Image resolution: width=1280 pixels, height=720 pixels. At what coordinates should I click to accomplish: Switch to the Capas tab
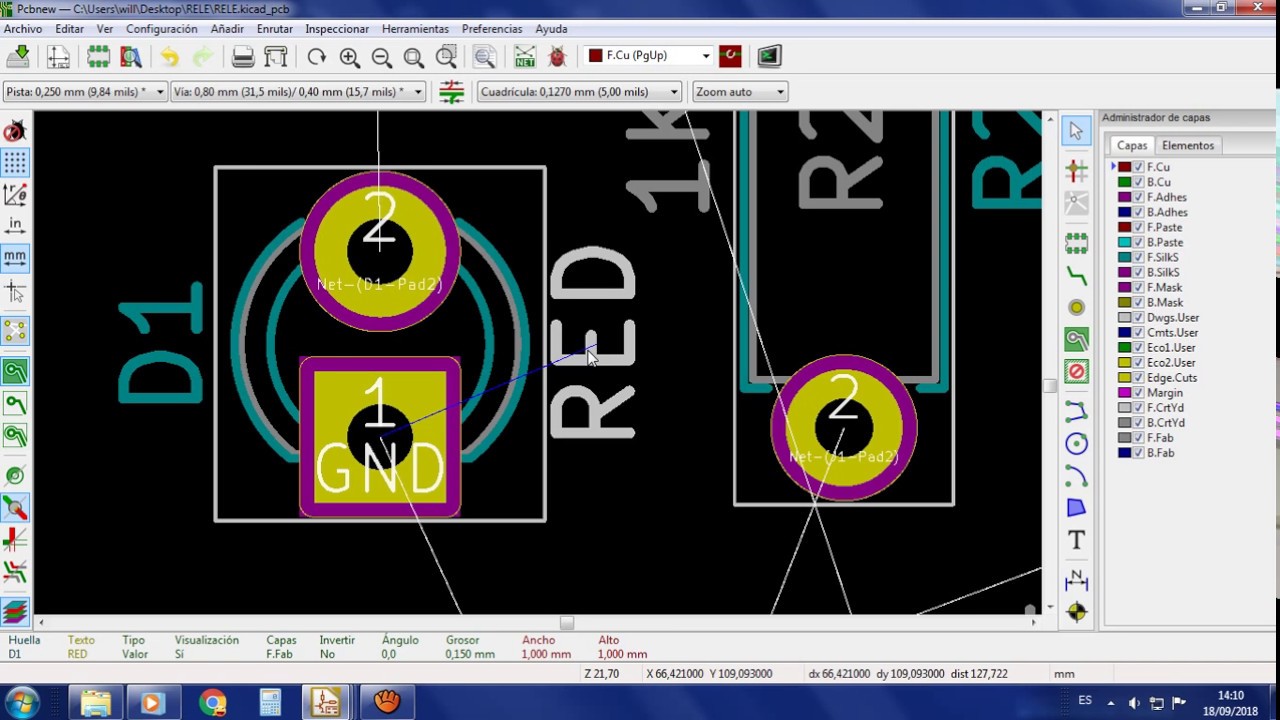(1132, 146)
